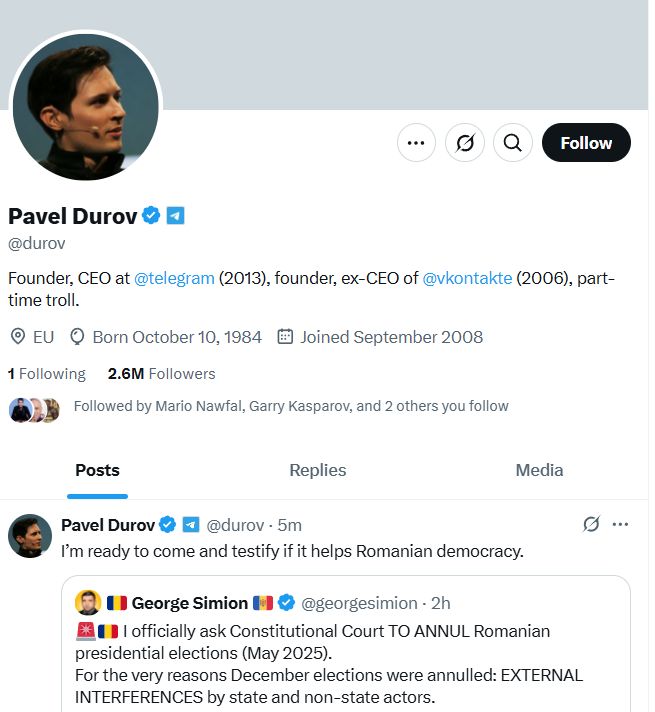Open the three-dot menu on Durov's post
The width and height of the screenshot is (655, 712).
pyautogui.click(x=620, y=524)
